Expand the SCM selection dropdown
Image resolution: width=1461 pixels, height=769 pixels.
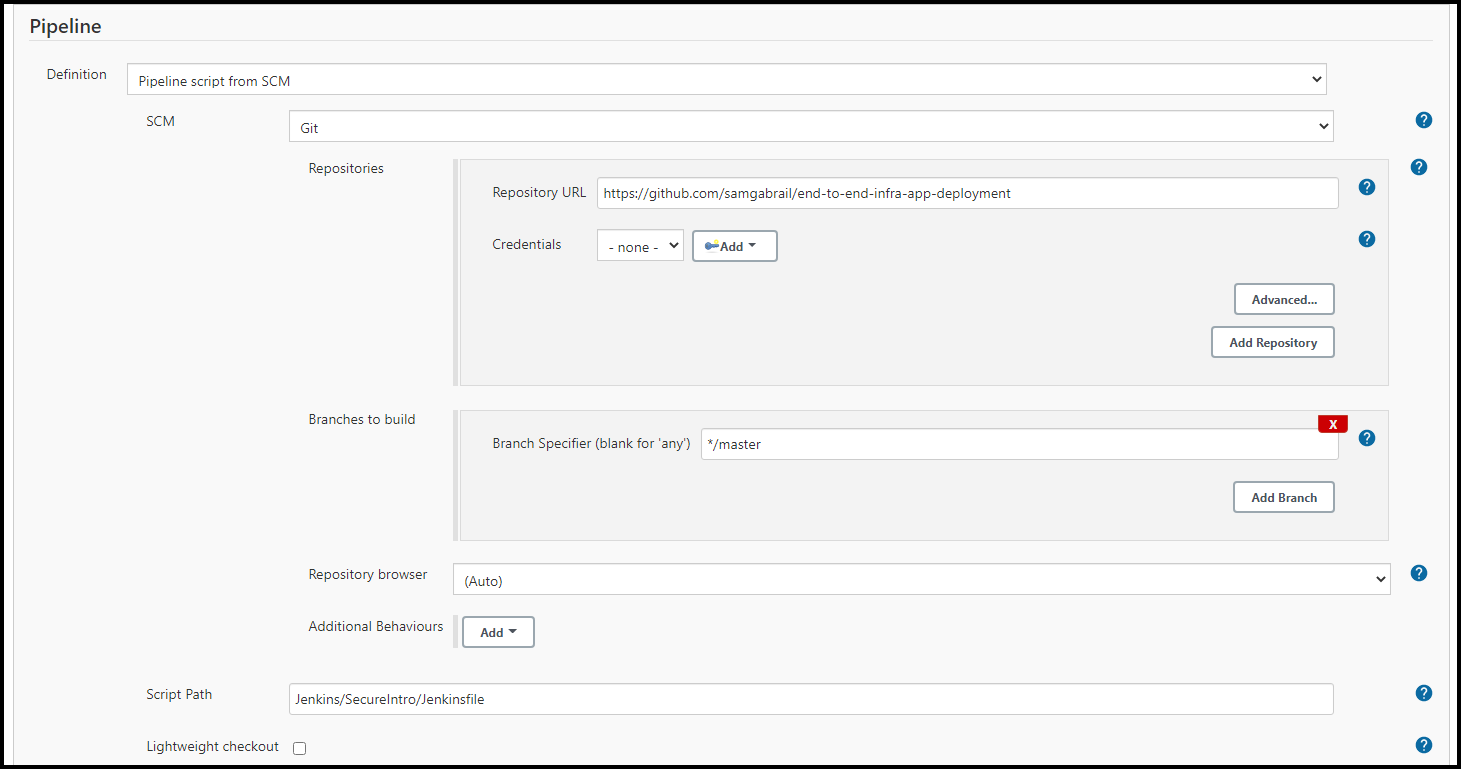(810, 126)
